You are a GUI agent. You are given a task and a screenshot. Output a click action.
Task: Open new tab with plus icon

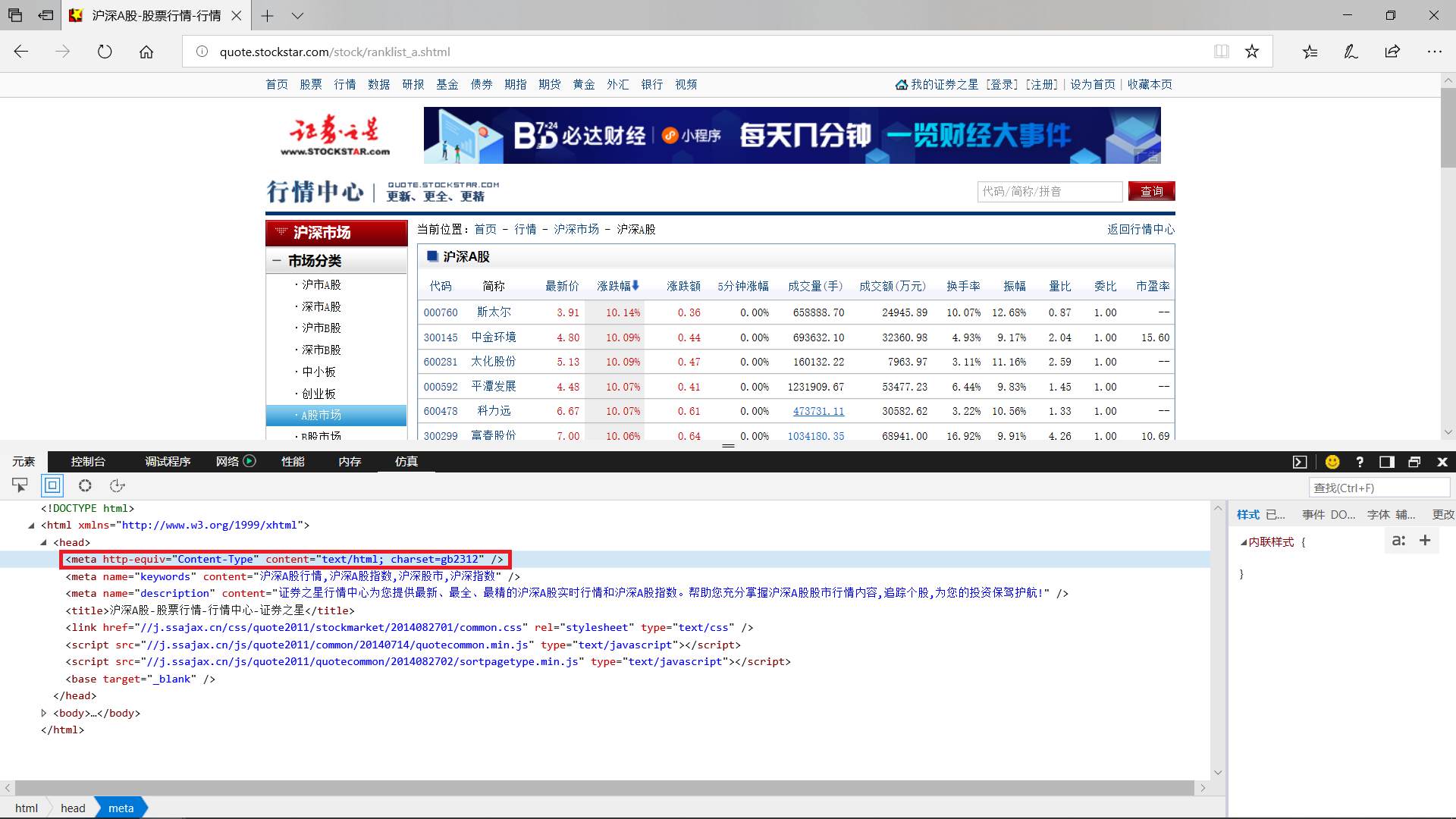267,15
